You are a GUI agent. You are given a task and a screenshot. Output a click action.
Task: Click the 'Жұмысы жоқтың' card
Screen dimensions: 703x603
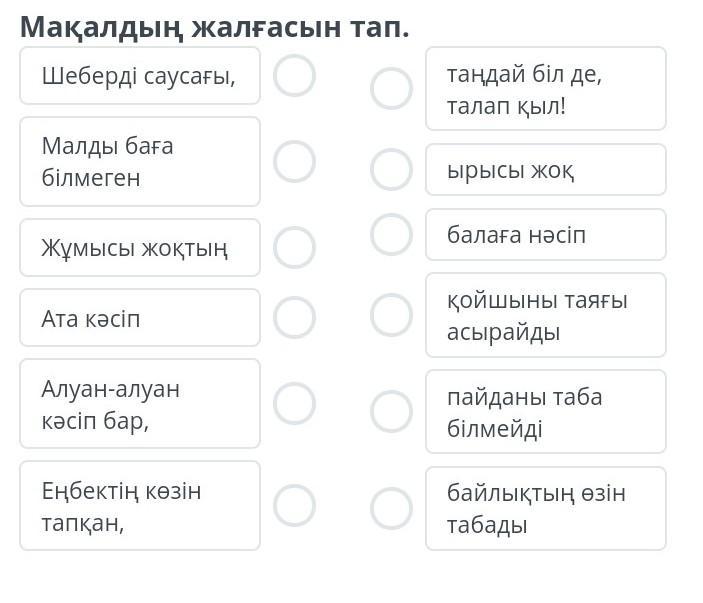(x=139, y=247)
